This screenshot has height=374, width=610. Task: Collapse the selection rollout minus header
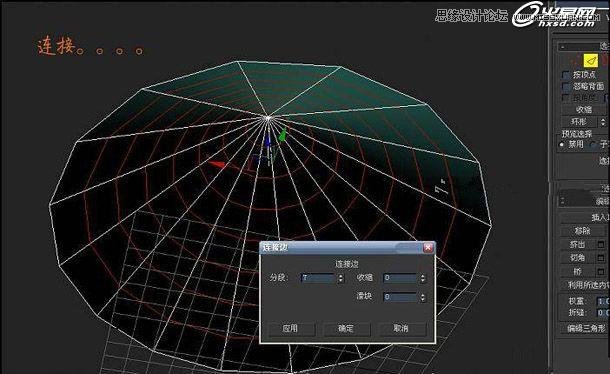pyautogui.click(x=563, y=47)
